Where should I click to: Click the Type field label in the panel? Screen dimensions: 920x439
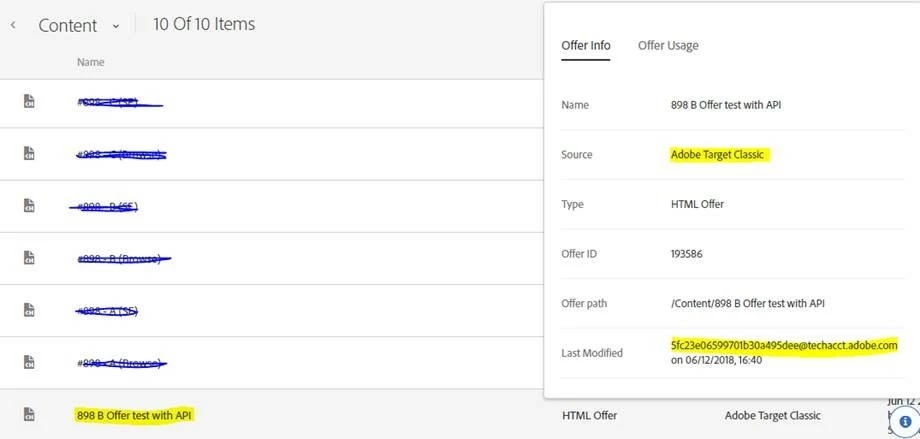tap(572, 204)
